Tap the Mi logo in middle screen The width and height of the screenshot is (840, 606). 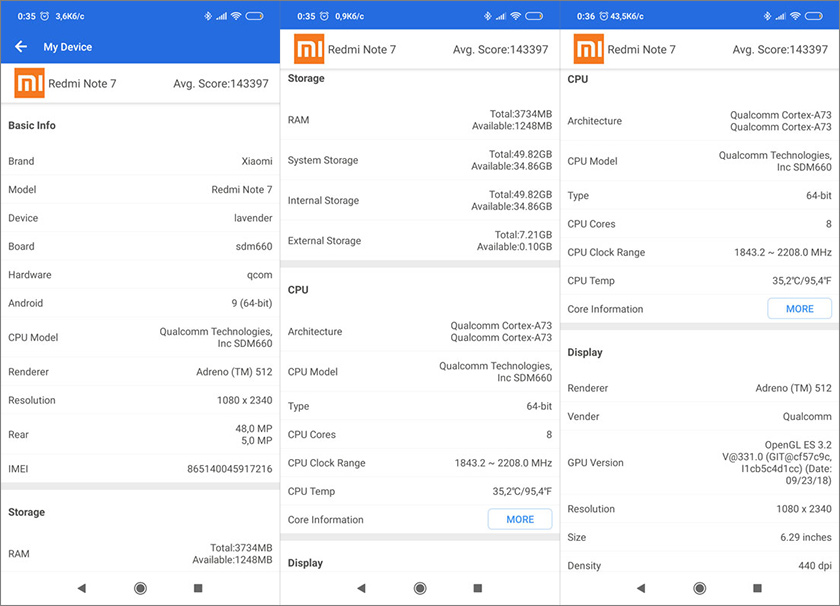coord(309,49)
